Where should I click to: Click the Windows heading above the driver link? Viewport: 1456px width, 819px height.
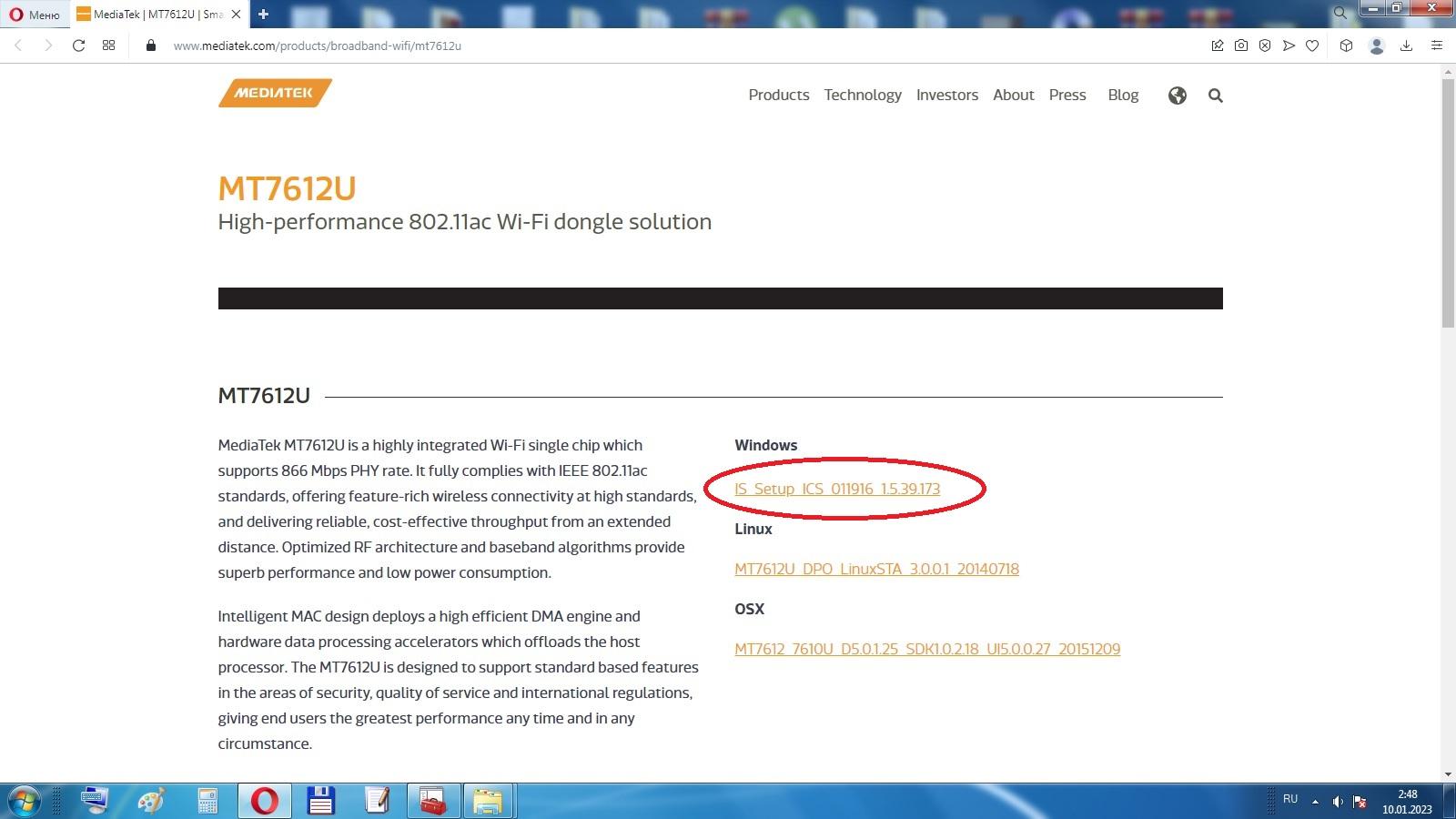click(765, 445)
